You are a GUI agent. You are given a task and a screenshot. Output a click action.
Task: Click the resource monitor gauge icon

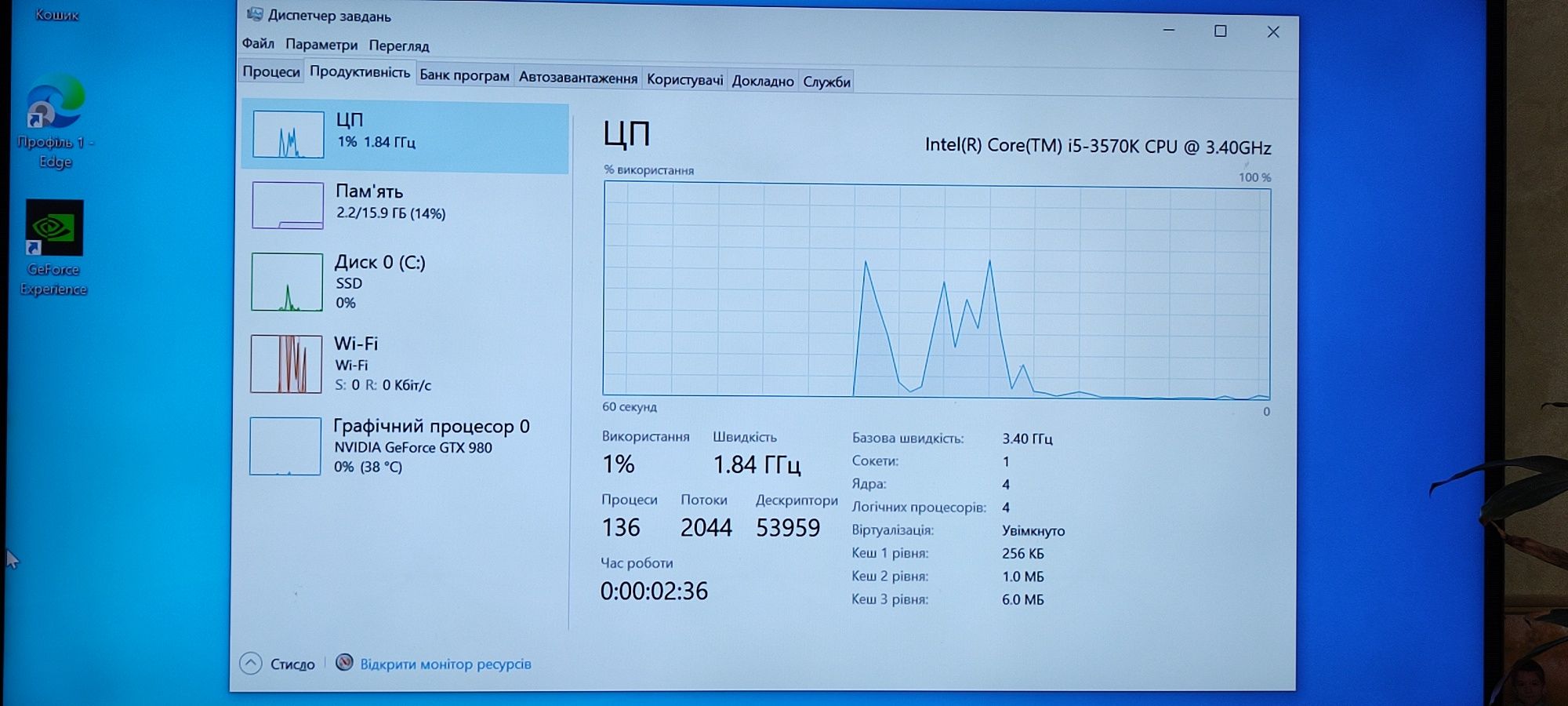pyautogui.click(x=344, y=663)
